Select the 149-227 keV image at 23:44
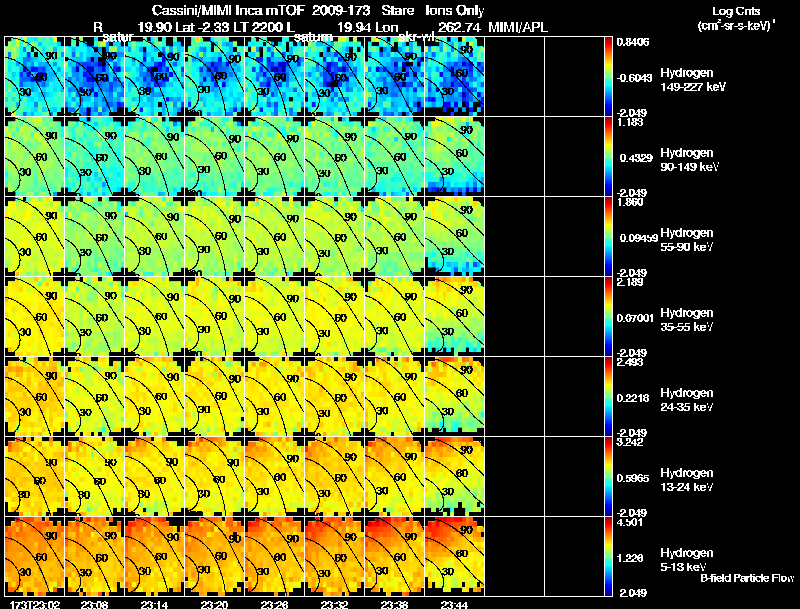Screen dimensions: 800x609 (454, 77)
